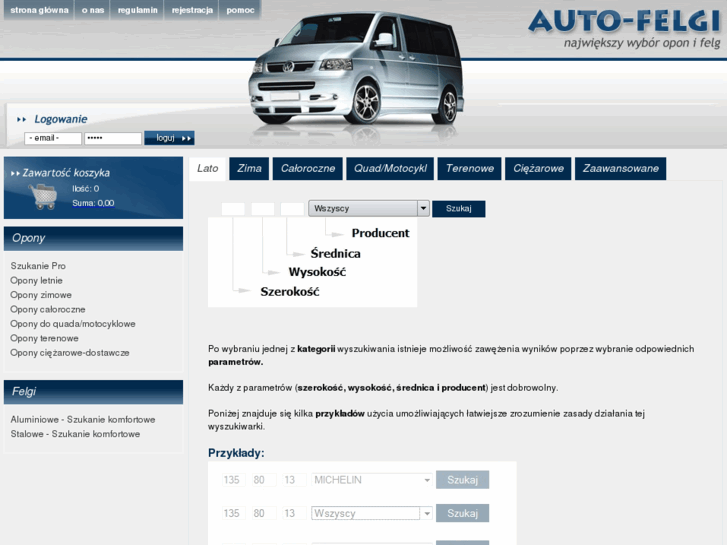Click Szukaj next to MICHELIN example
The height and width of the screenshot is (545, 727).
[x=462, y=480]
